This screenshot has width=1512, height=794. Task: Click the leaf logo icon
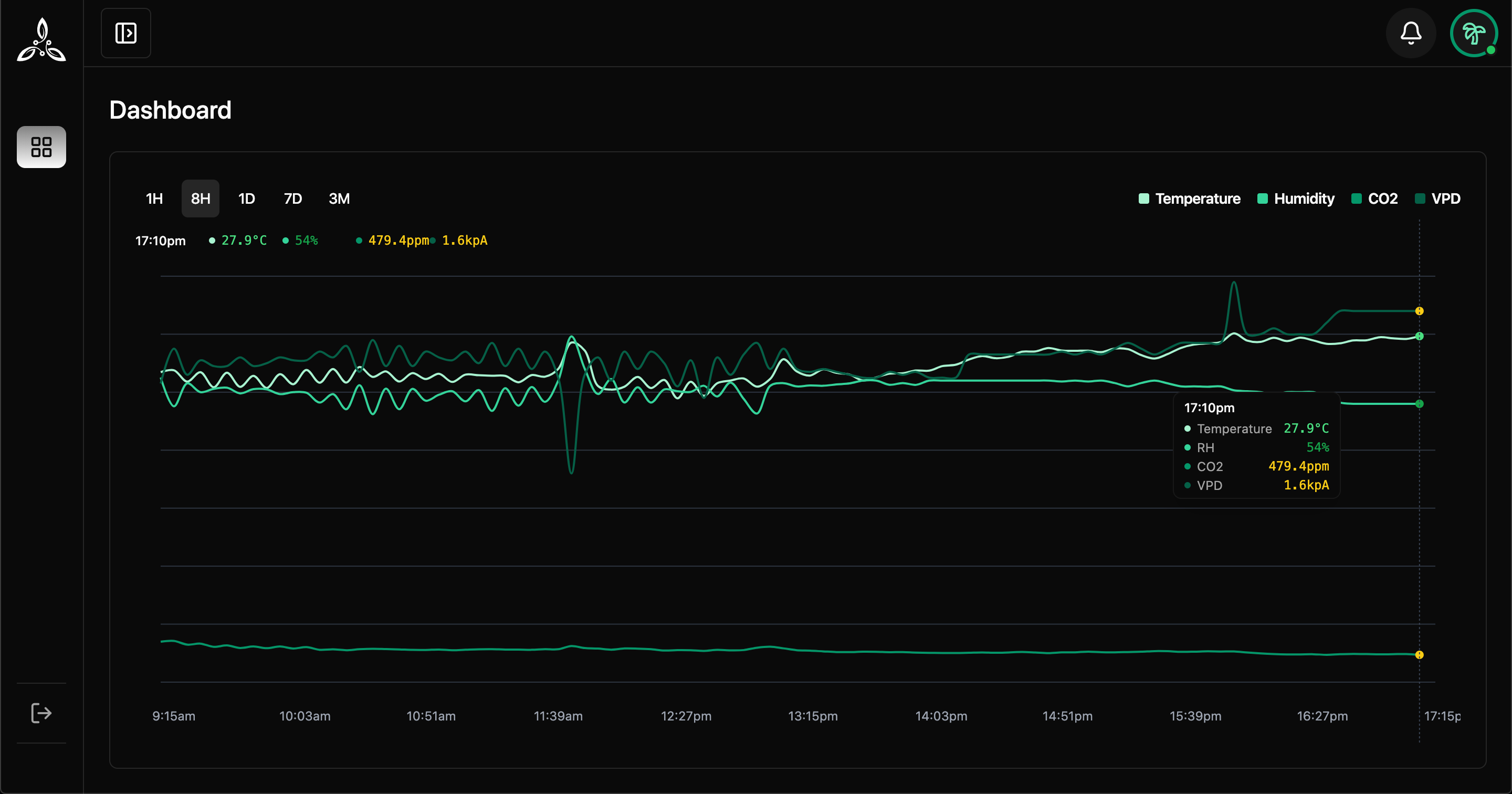coord(41,39)
